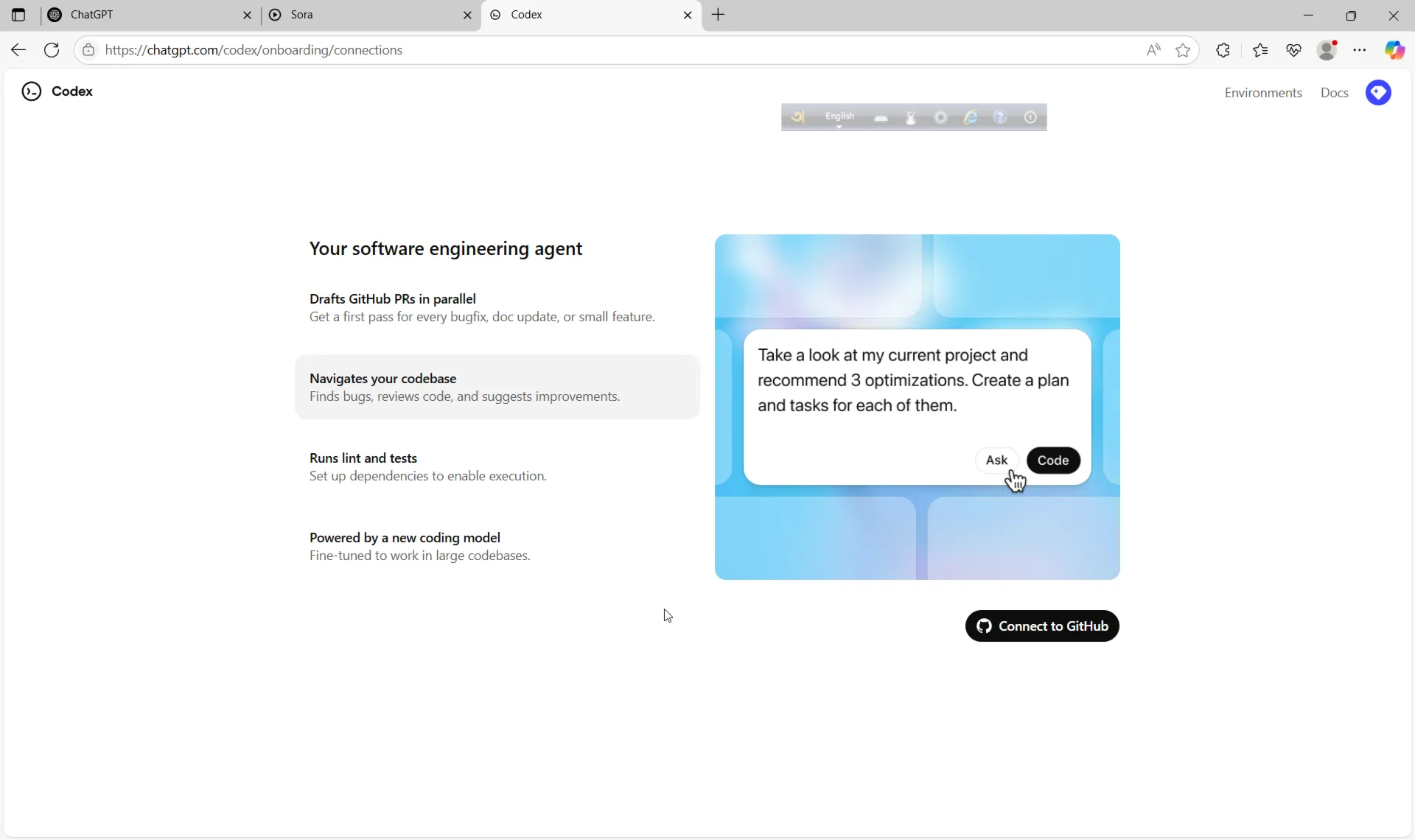1415x840 pixels.
Task: Open the keyboard layout viewer icon
Action: (881, 118)
